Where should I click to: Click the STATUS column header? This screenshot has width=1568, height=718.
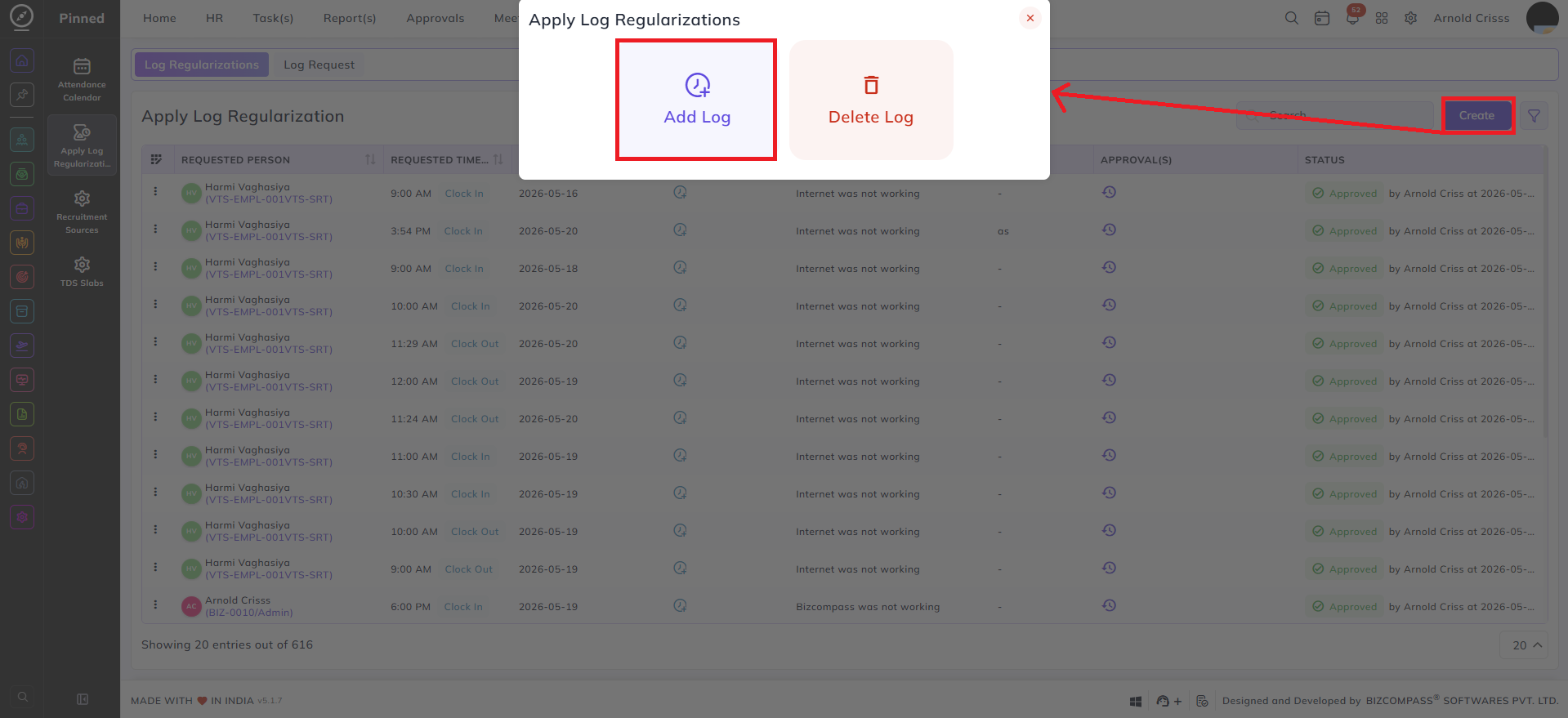(1325, 160)
